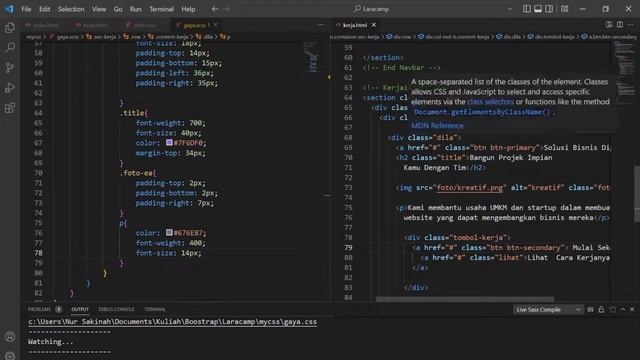The height and width of the screenshot is (360, 640).
Task: Open the Go menu
Action: (118, 9)
